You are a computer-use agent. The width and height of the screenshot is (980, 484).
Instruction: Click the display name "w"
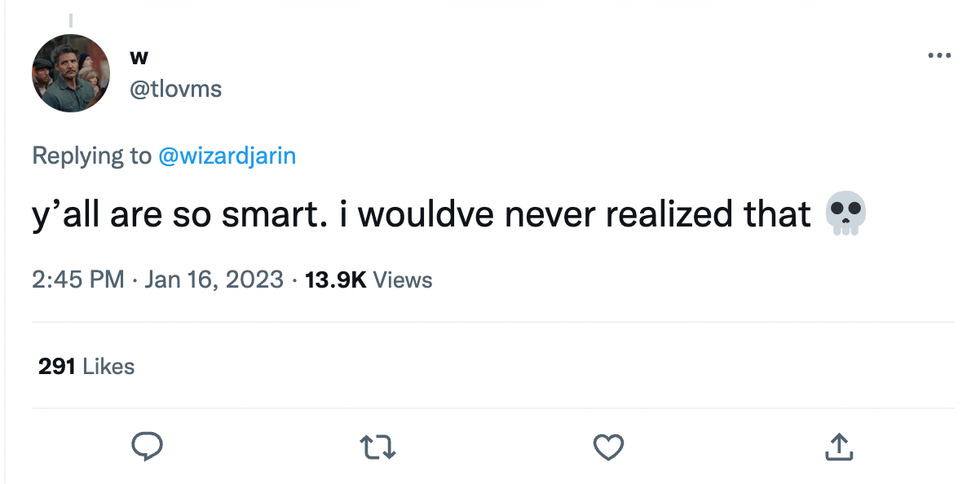(x=139, y=57)
